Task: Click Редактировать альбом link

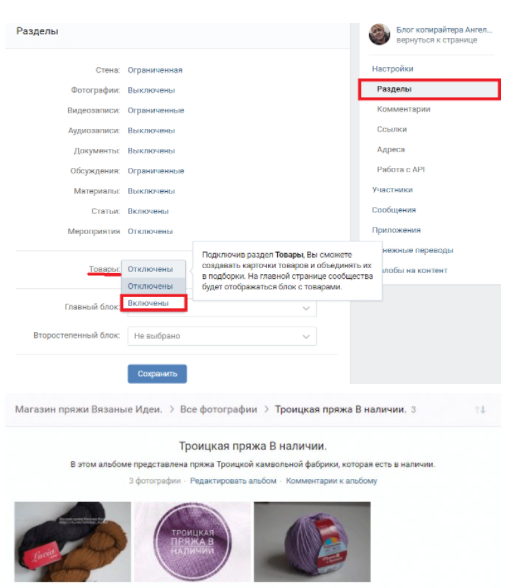Action: pos(233,481)
